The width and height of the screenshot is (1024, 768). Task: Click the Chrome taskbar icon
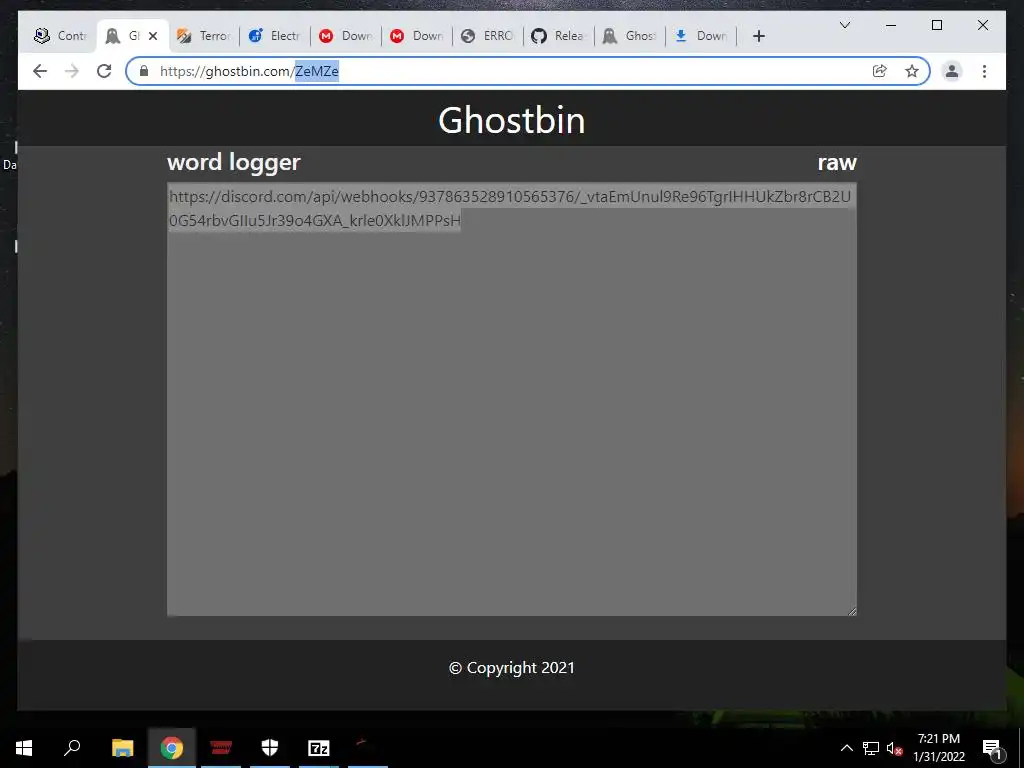172,748
